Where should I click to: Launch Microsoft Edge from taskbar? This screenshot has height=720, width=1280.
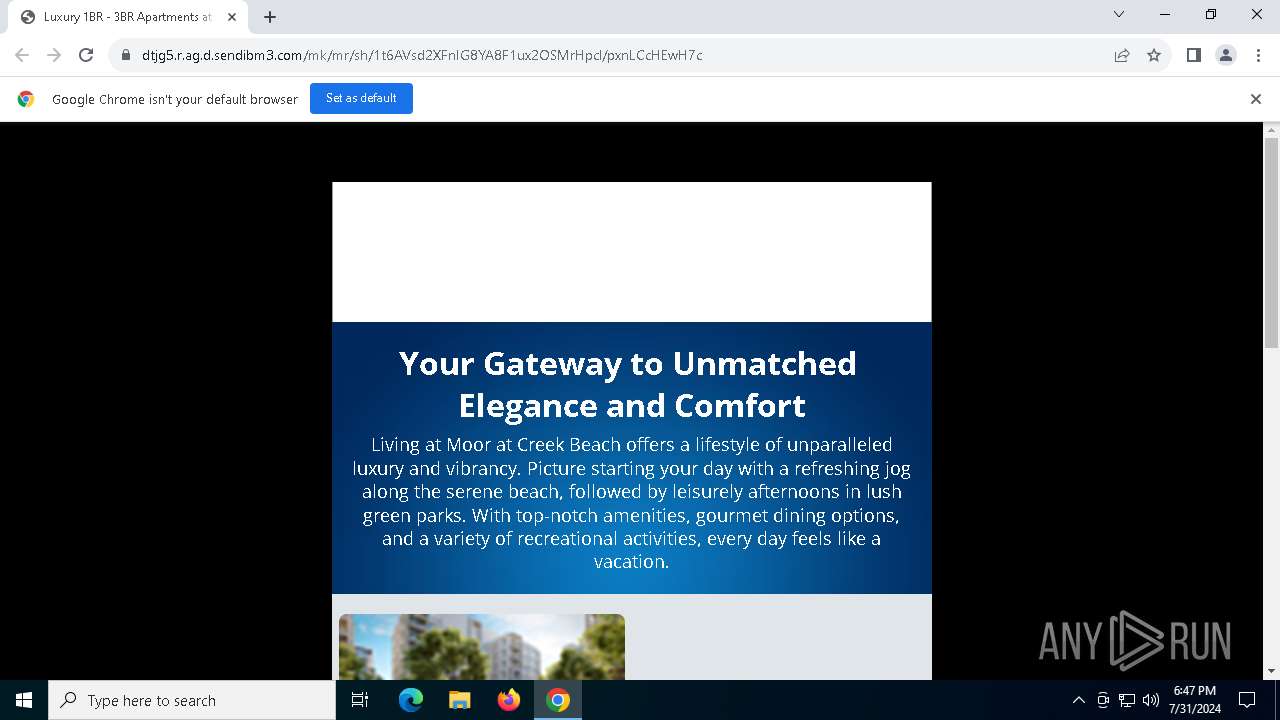pos(410,700)
